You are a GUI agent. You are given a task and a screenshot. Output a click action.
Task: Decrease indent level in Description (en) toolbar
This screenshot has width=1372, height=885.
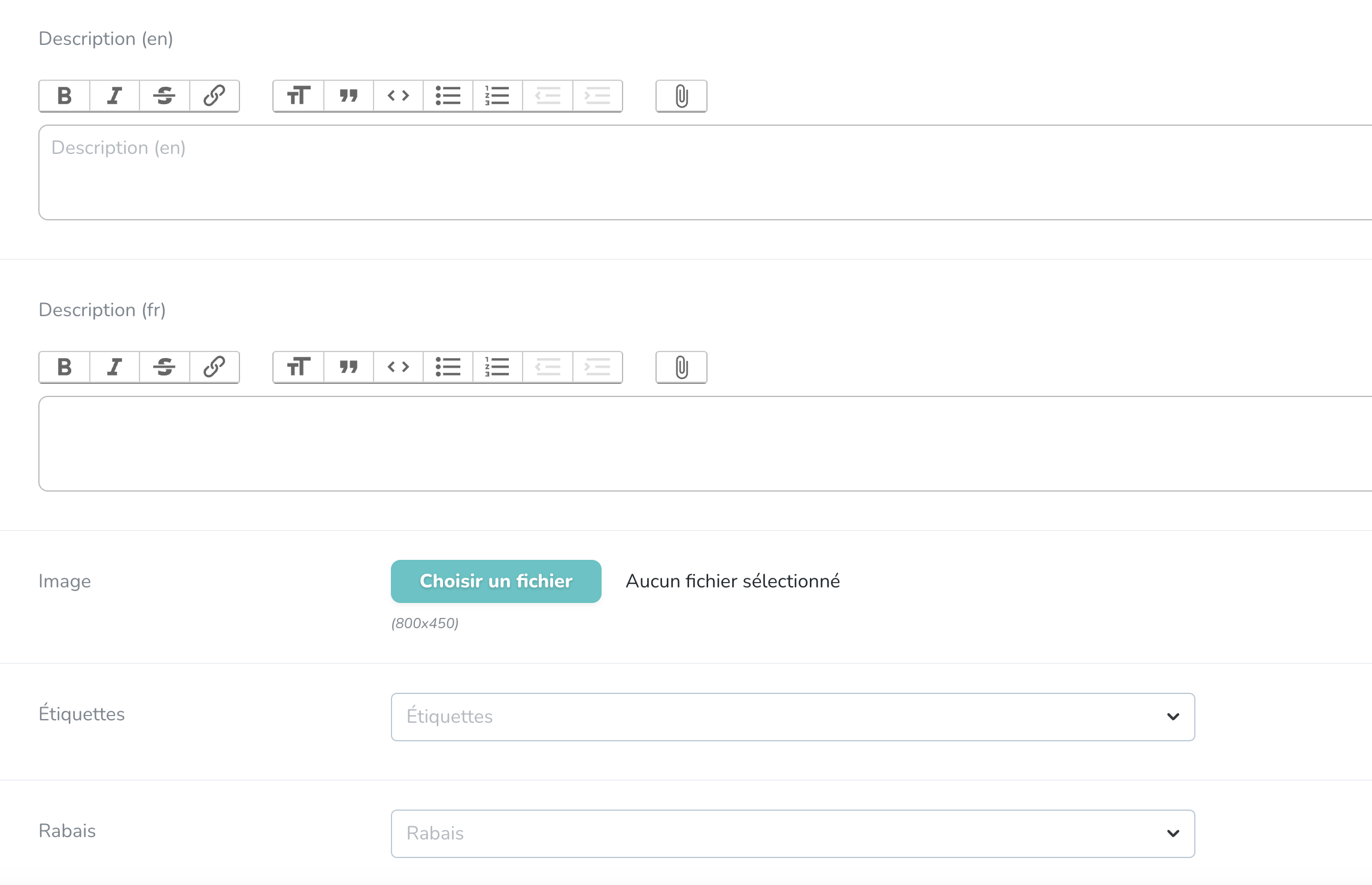(x=548, y=96)
